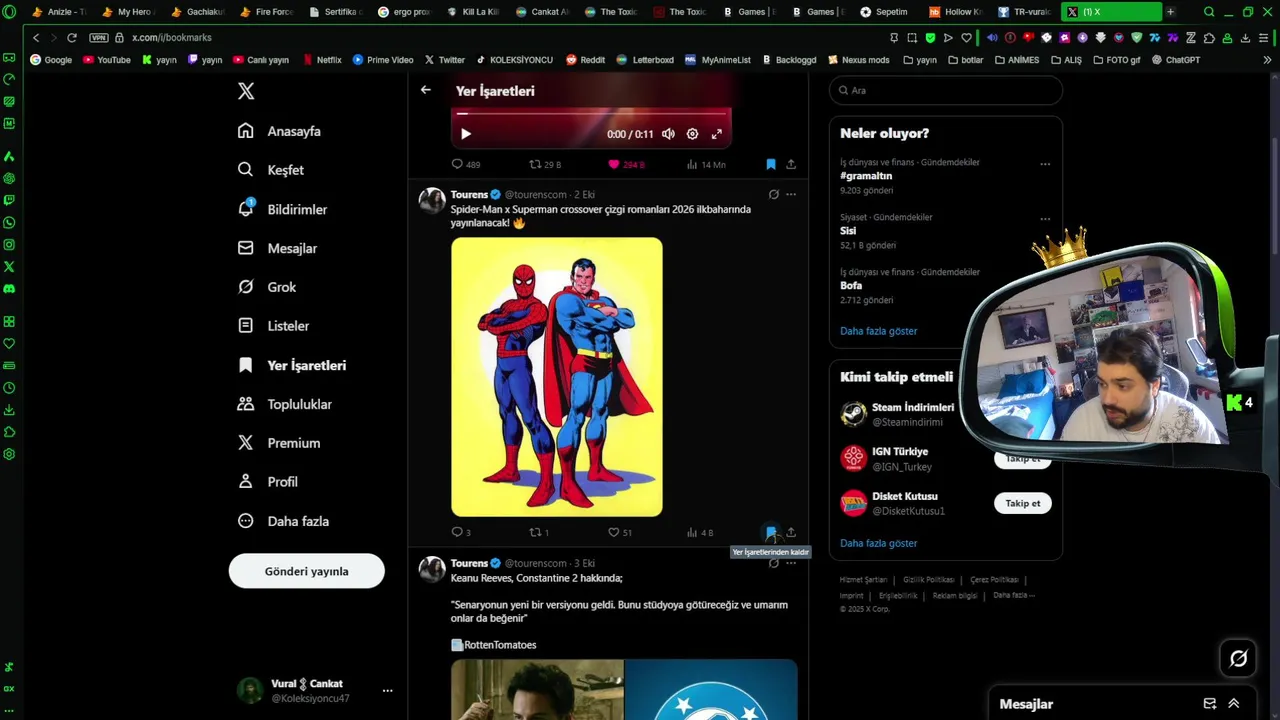Open #gramaltın trend
The height and width of the screenshot is (720, 1280).
[x=866, y=176]
